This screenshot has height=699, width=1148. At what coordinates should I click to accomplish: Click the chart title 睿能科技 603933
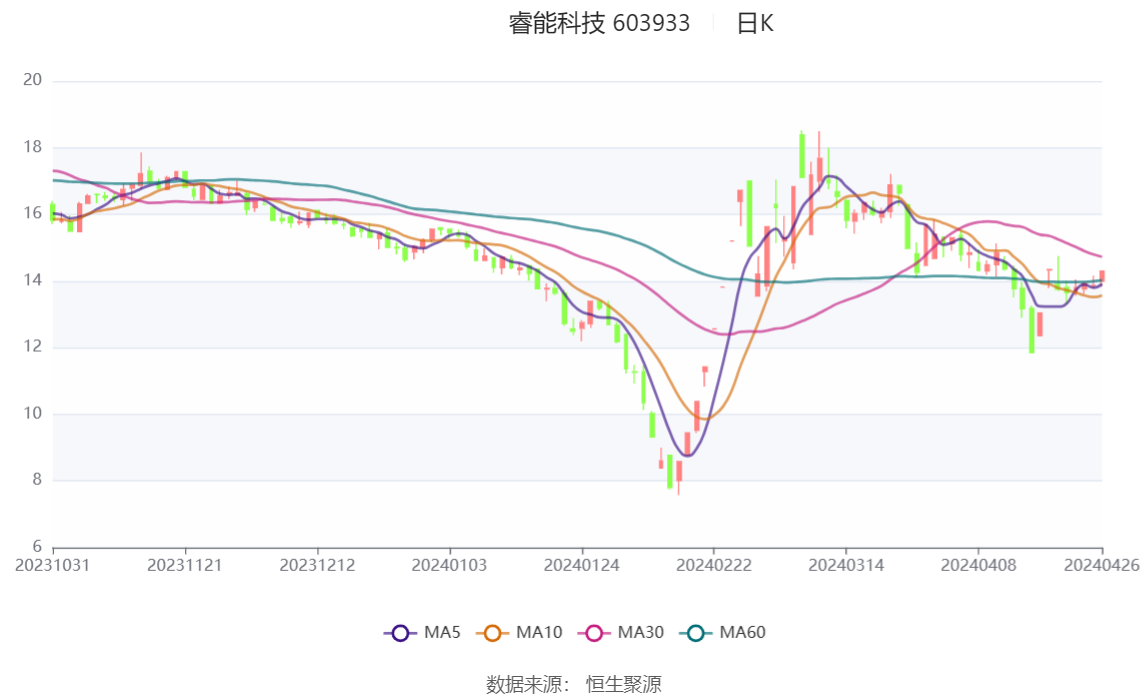click(599, 23)
